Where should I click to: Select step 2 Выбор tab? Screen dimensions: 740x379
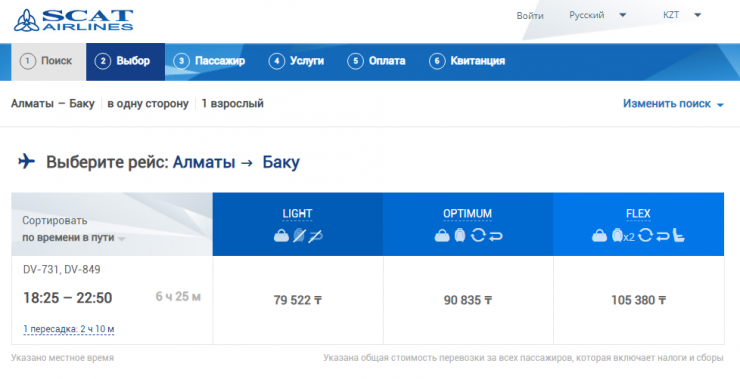[126, 61]
